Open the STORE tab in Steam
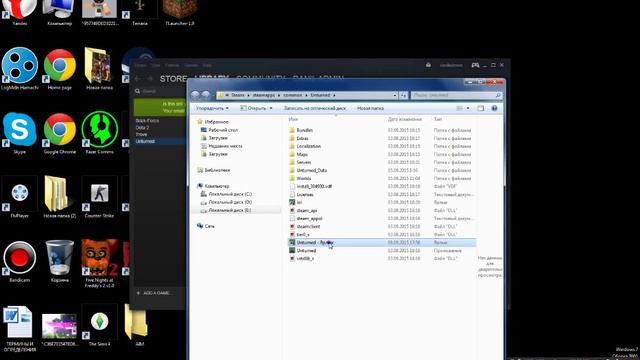The height and width of the screenshot is (360, 640). tap(173, 78)
